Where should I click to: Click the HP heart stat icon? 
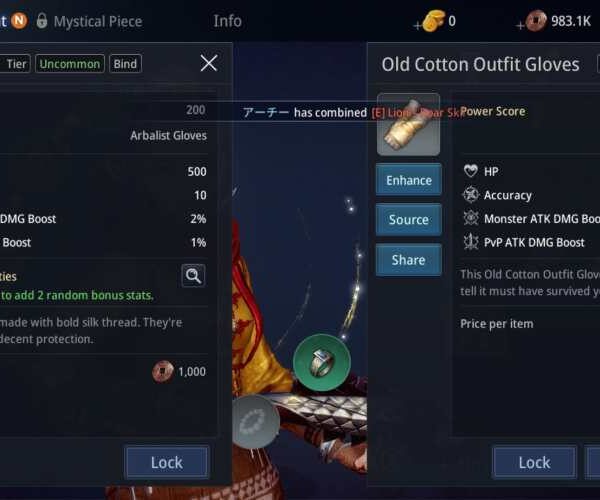[471, 171]
